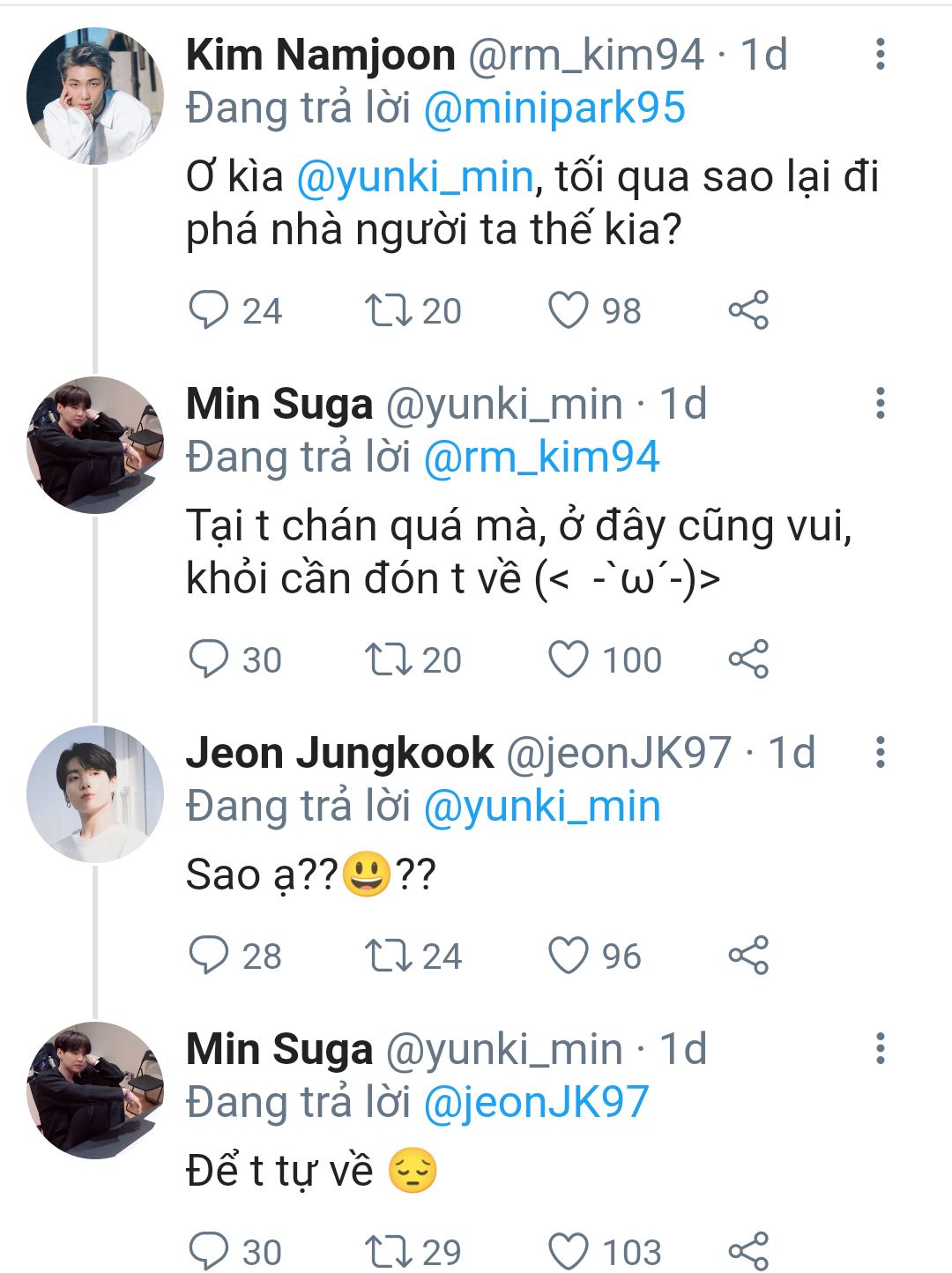
Task: Reply to Min Suga's first tweet
Action: click(x=209, y=659)
